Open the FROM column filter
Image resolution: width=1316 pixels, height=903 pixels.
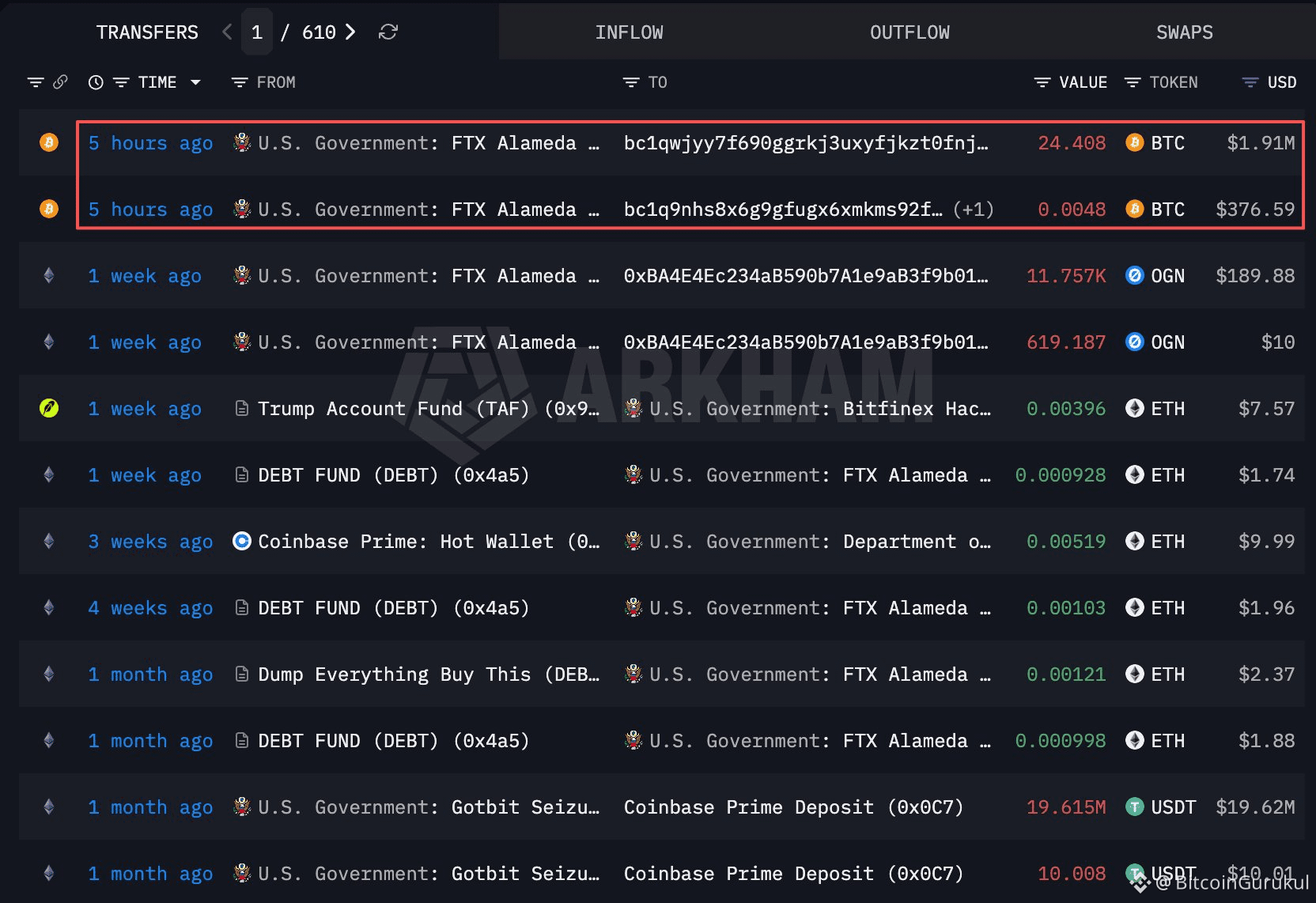[x=239, y=82]
